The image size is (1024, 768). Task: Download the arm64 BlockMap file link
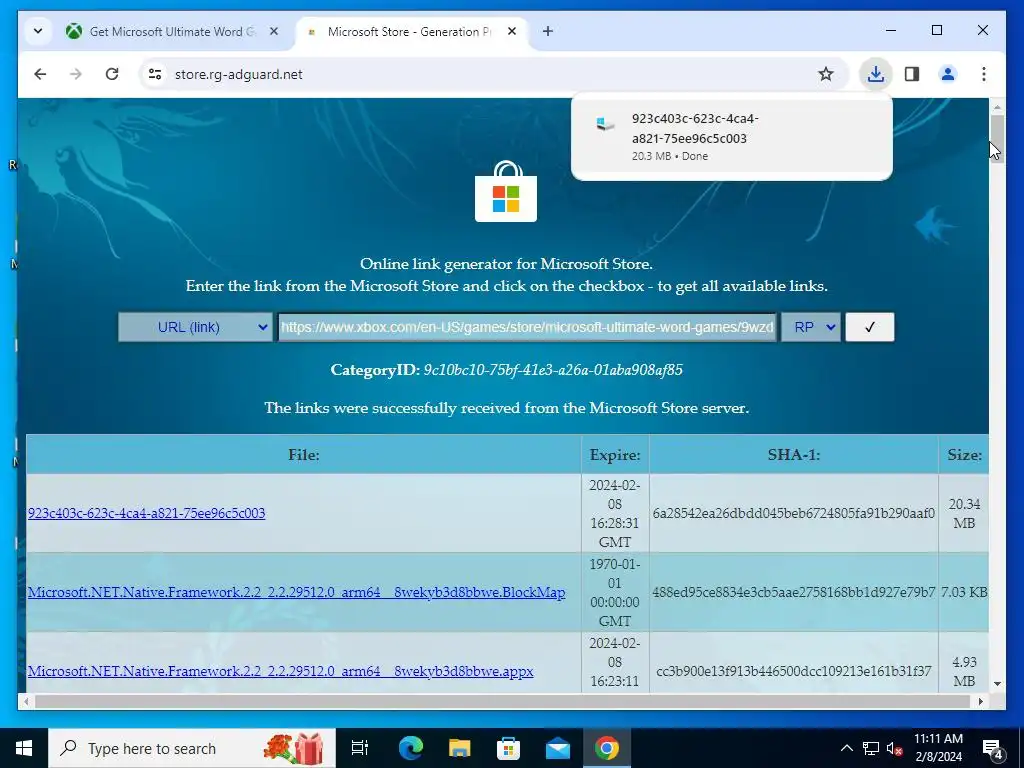(296, 592)
